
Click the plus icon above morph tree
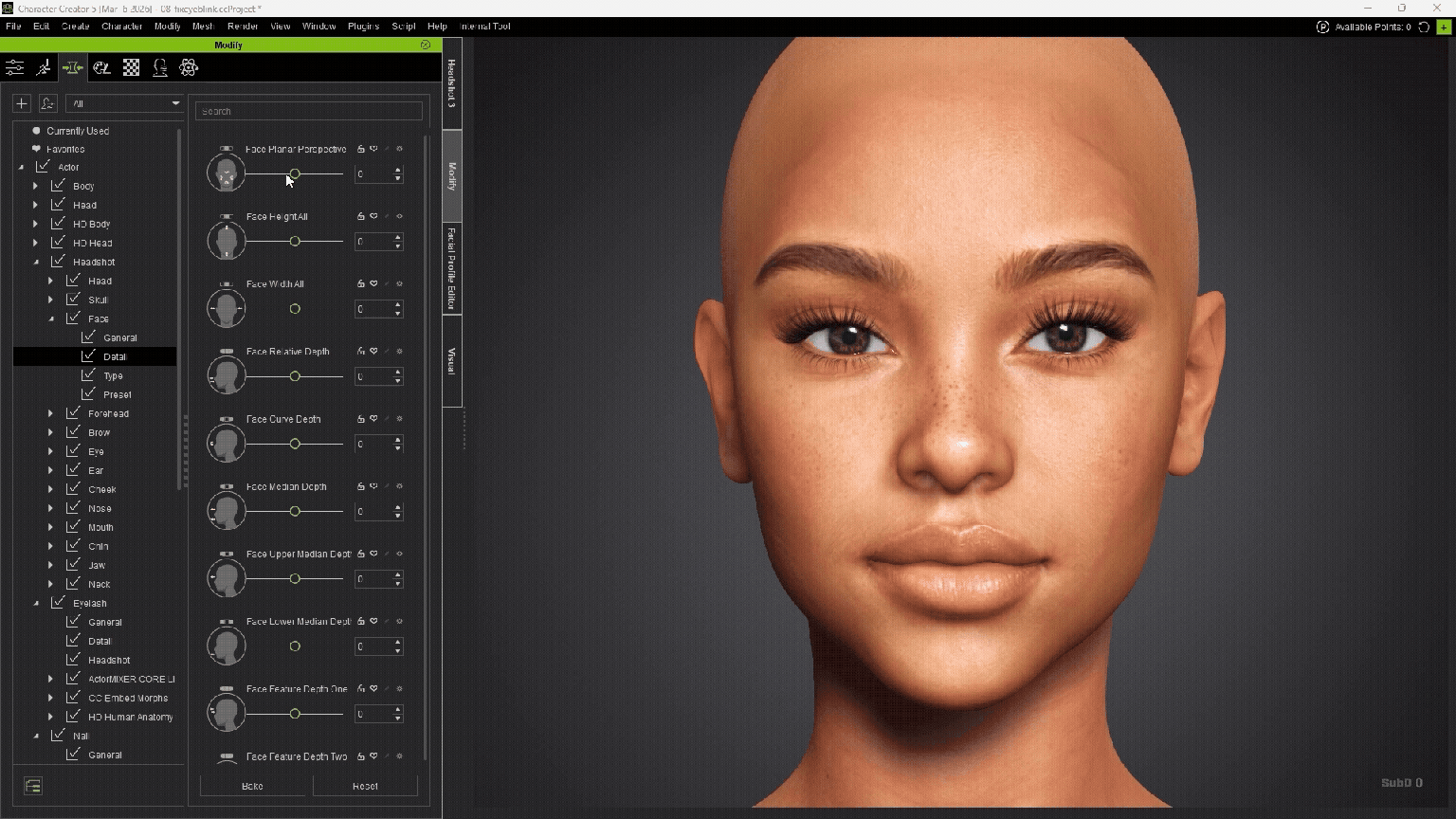click(x=22, y=103)
